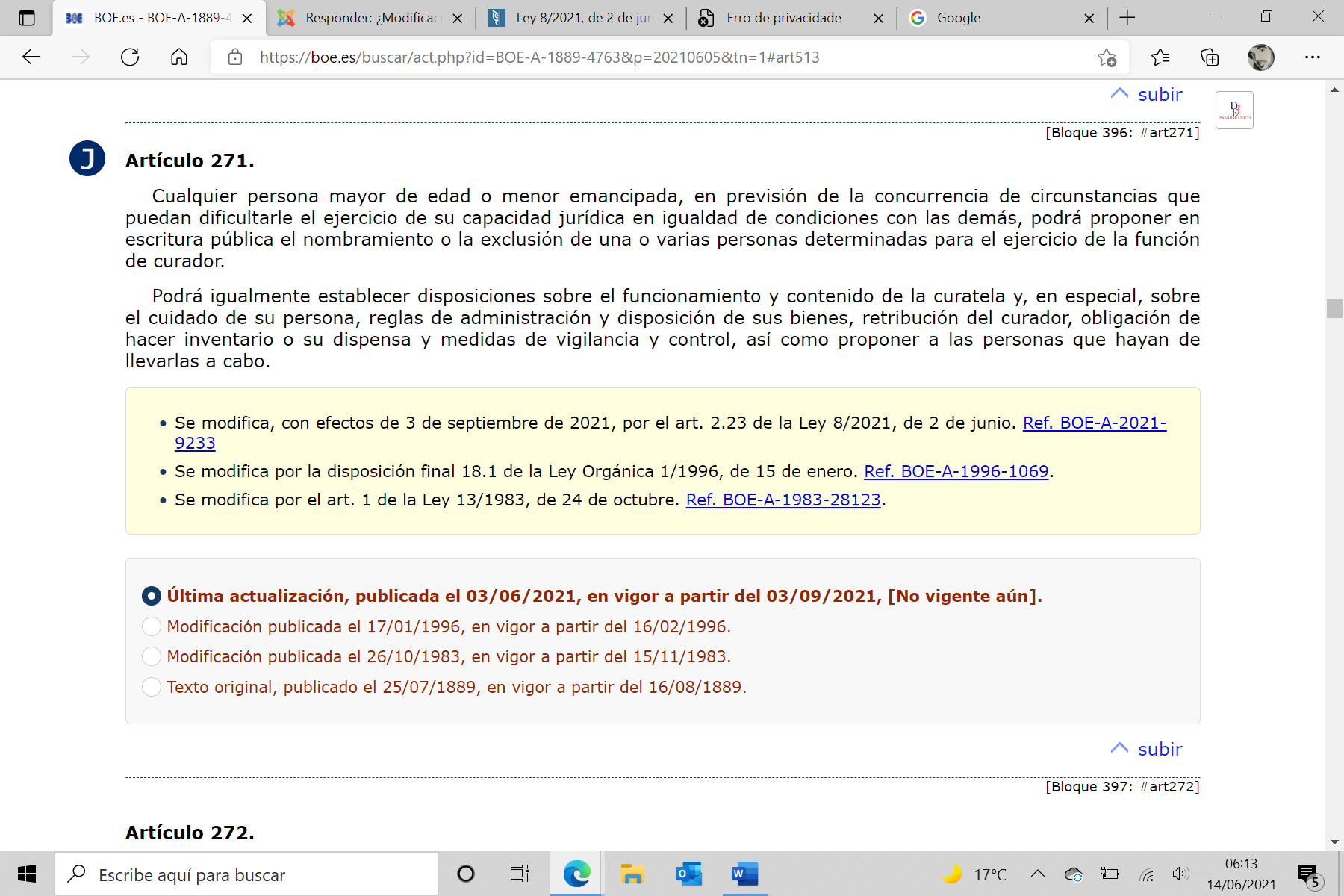This screenshot has height=896, width=1344.
Task: Add this page to favorites star icon
Action: (1107, 57)
